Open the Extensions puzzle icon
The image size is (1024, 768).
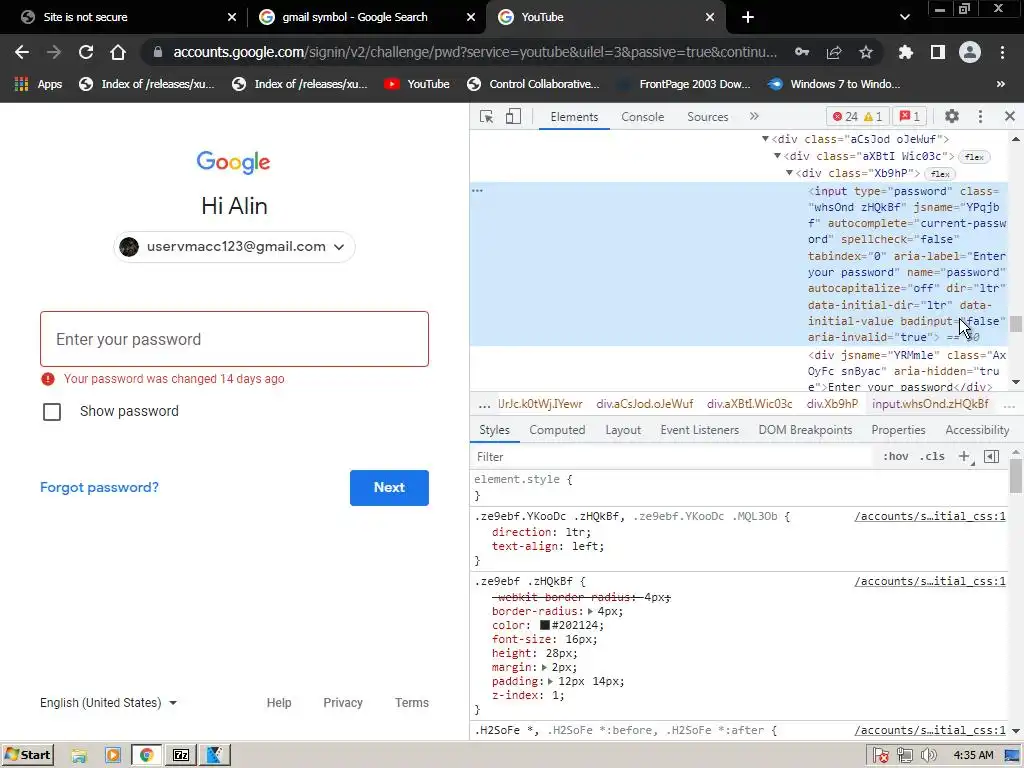(906, 52)
